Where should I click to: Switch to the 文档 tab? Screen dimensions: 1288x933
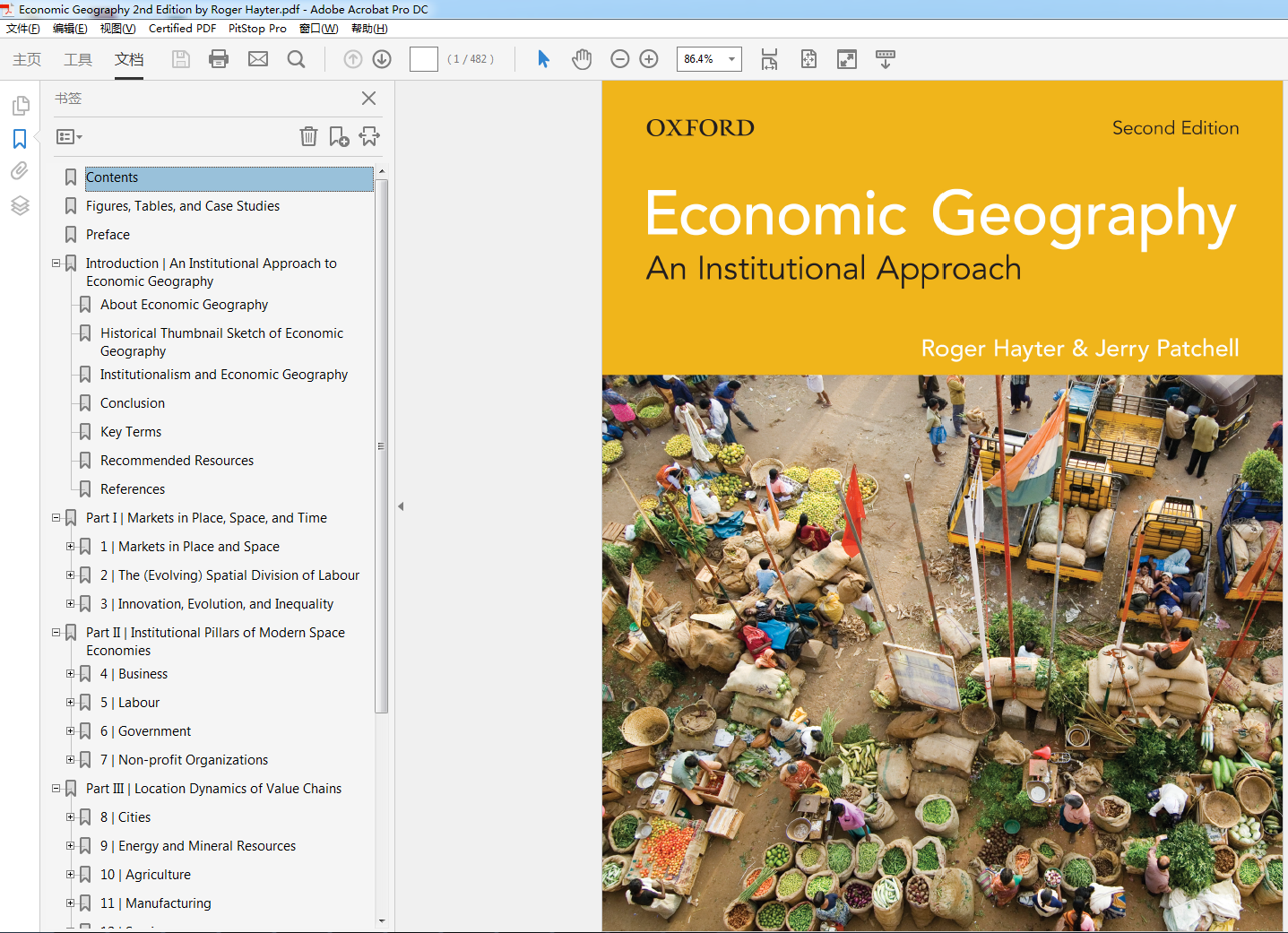pos(129,59)
